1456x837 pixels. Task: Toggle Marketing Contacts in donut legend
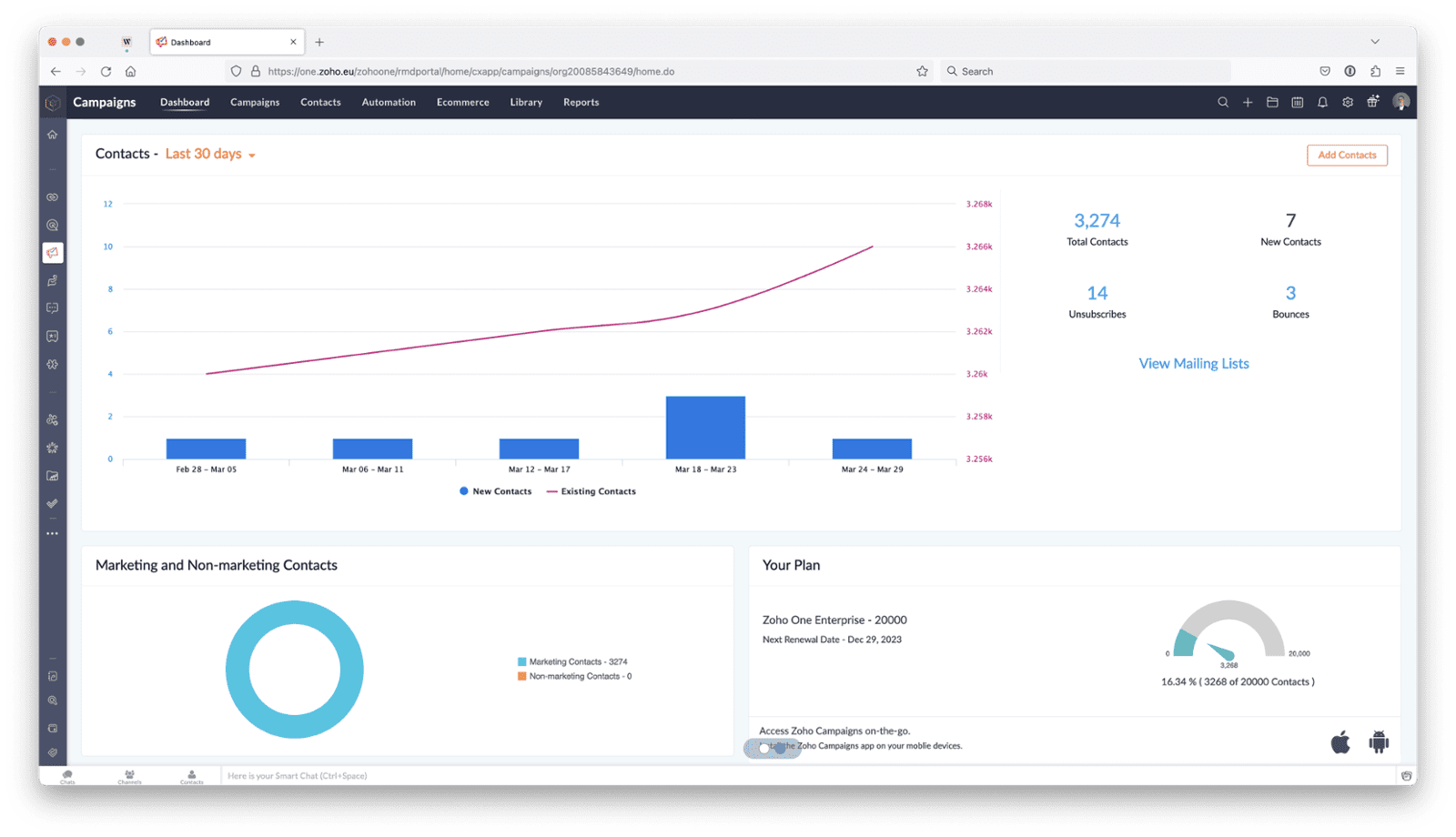[x=572, y=661]
